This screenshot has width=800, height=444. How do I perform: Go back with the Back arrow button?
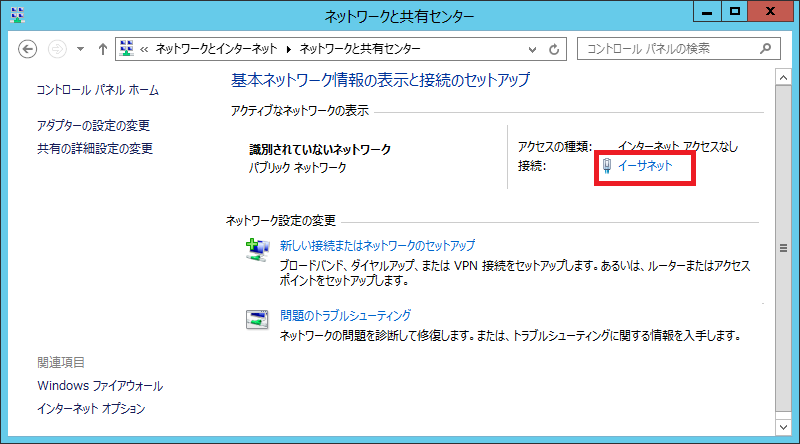click(x=28, y=49)
